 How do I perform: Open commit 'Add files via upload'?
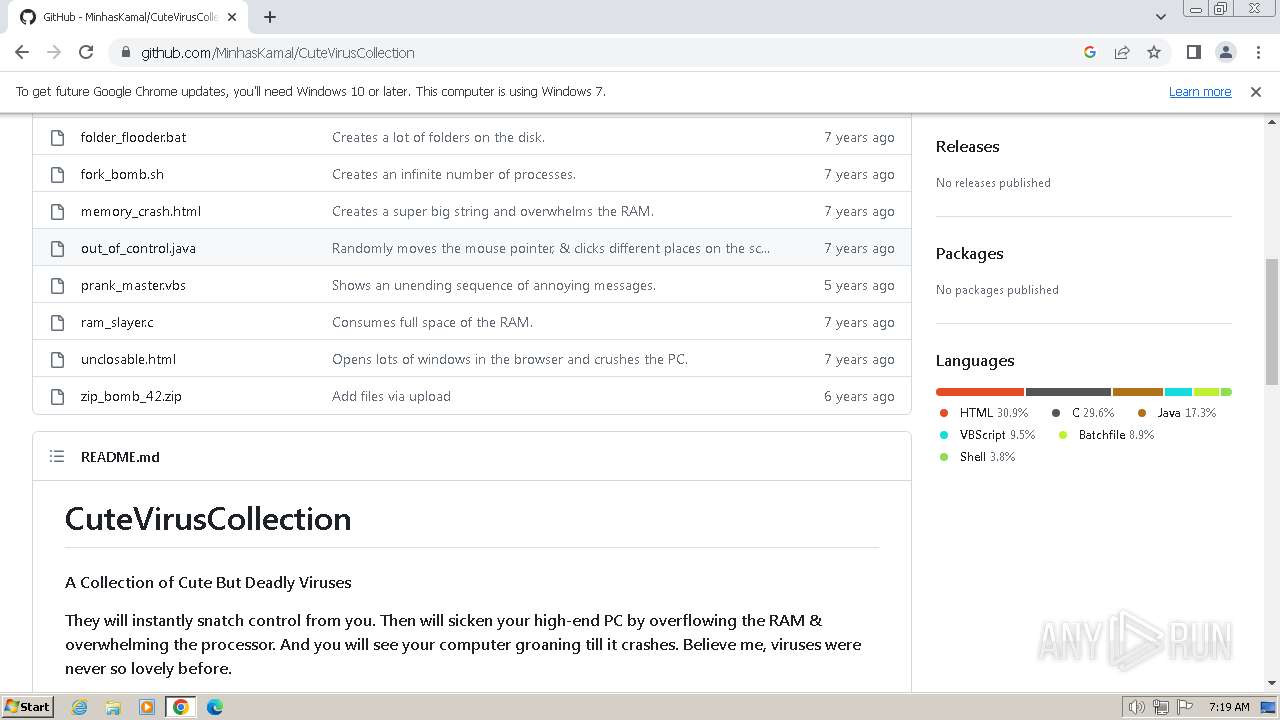coord(391,396)
